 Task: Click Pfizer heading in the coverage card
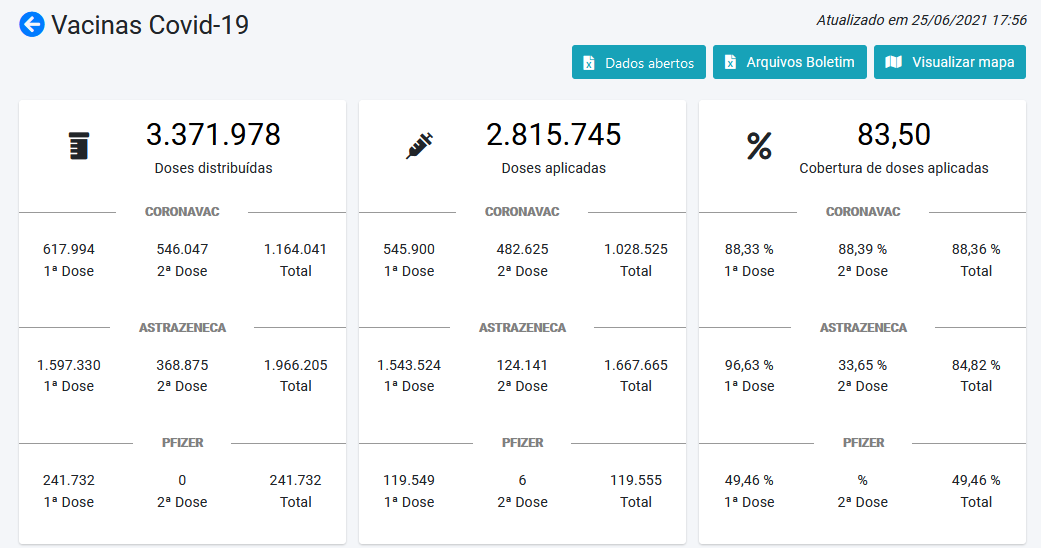point(863,443)
